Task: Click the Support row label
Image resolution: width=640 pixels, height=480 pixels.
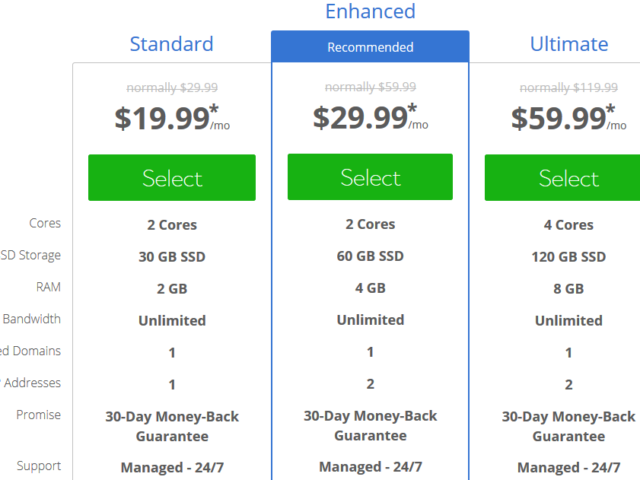Action: pos(39,466)
